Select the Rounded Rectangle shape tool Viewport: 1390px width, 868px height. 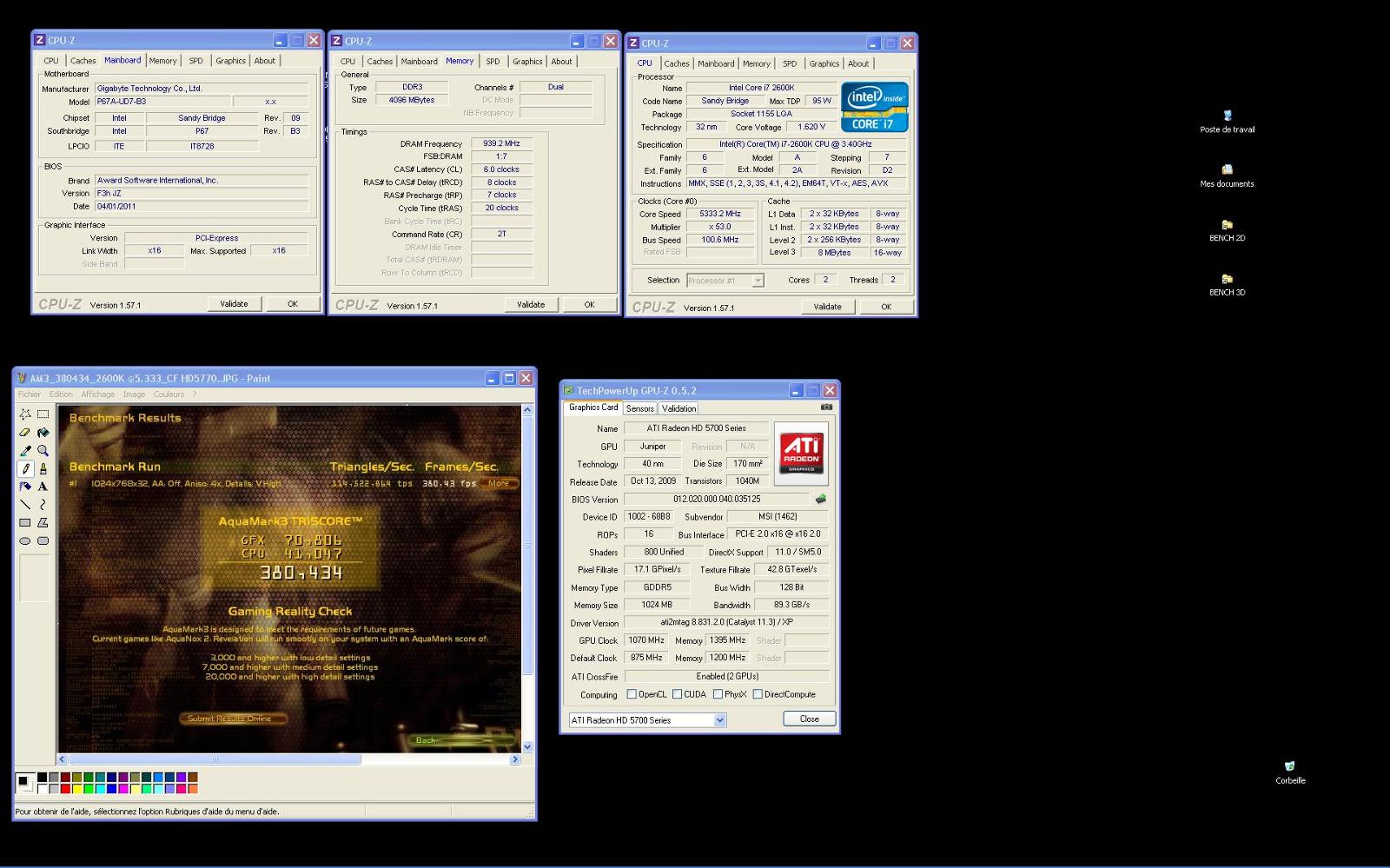43,540
